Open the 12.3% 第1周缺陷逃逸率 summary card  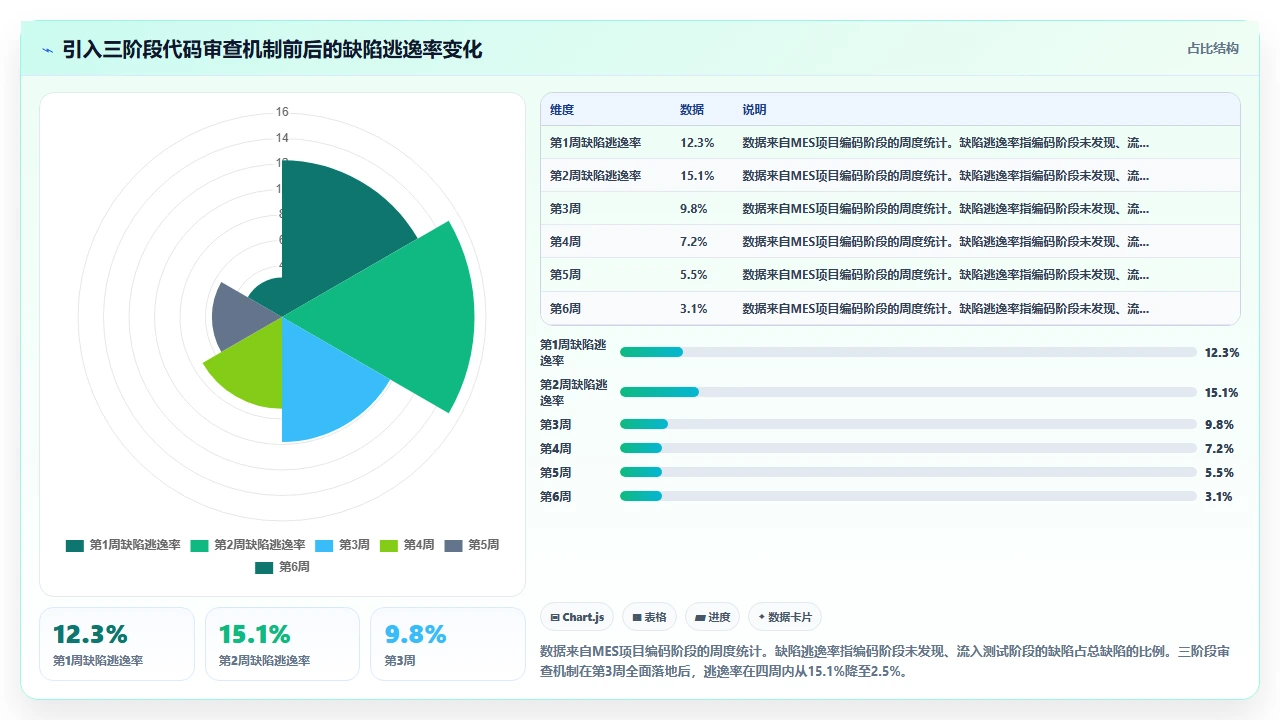[117, 644]
